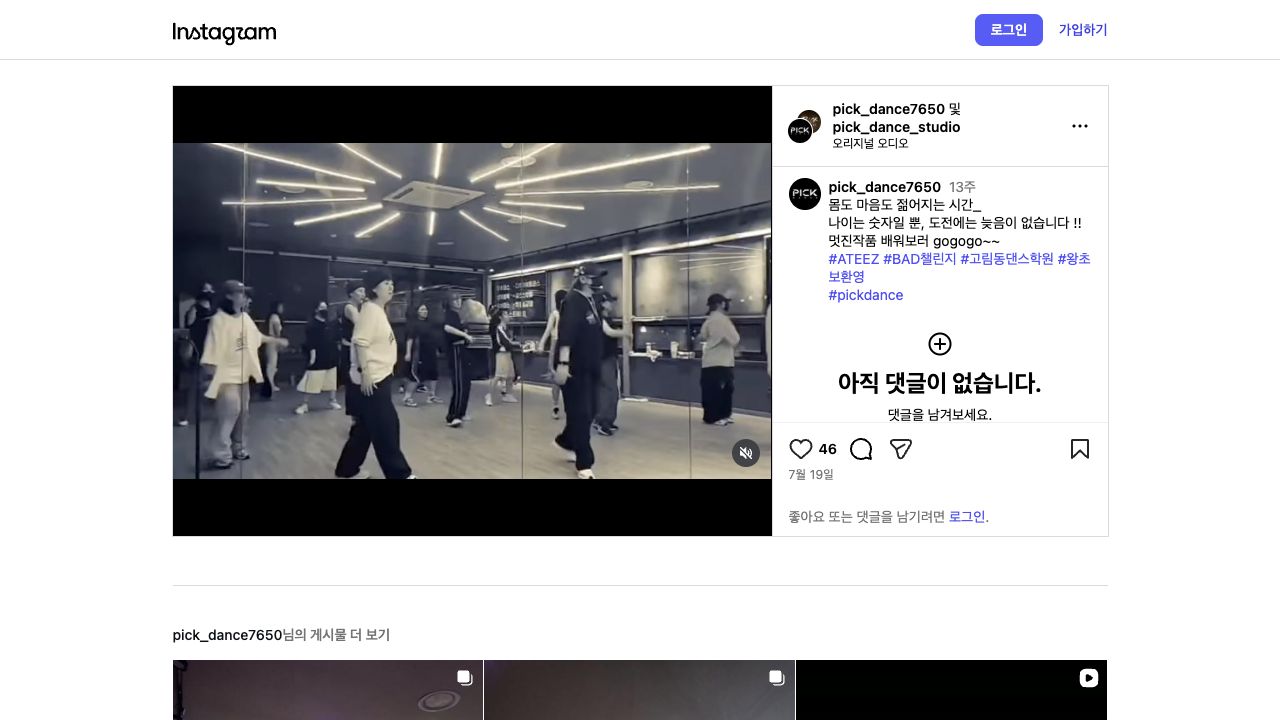Click the stacked profile avatars in header
The image size is (1280, 720).
click(x=804, y=126)
